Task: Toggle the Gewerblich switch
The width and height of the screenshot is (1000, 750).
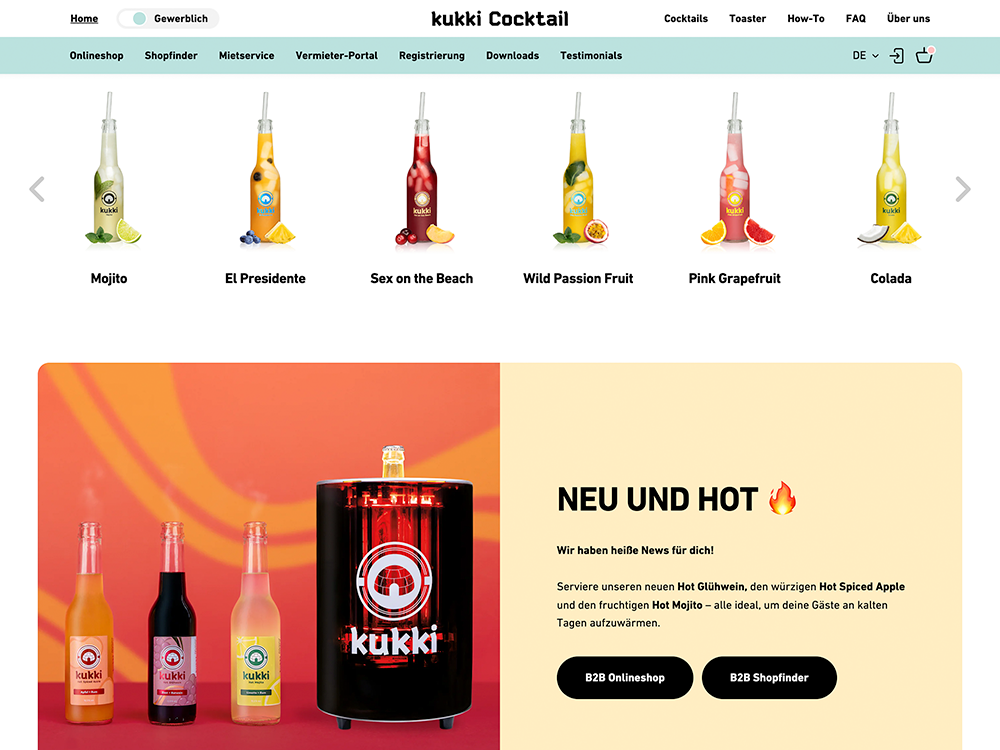Action: [x=139, y=18]
